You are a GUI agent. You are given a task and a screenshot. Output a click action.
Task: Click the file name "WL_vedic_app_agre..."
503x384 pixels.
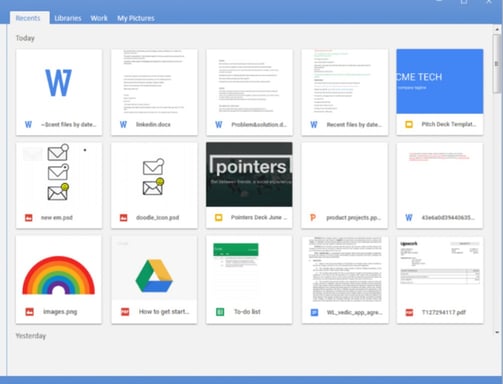click(x=355, y=313)
